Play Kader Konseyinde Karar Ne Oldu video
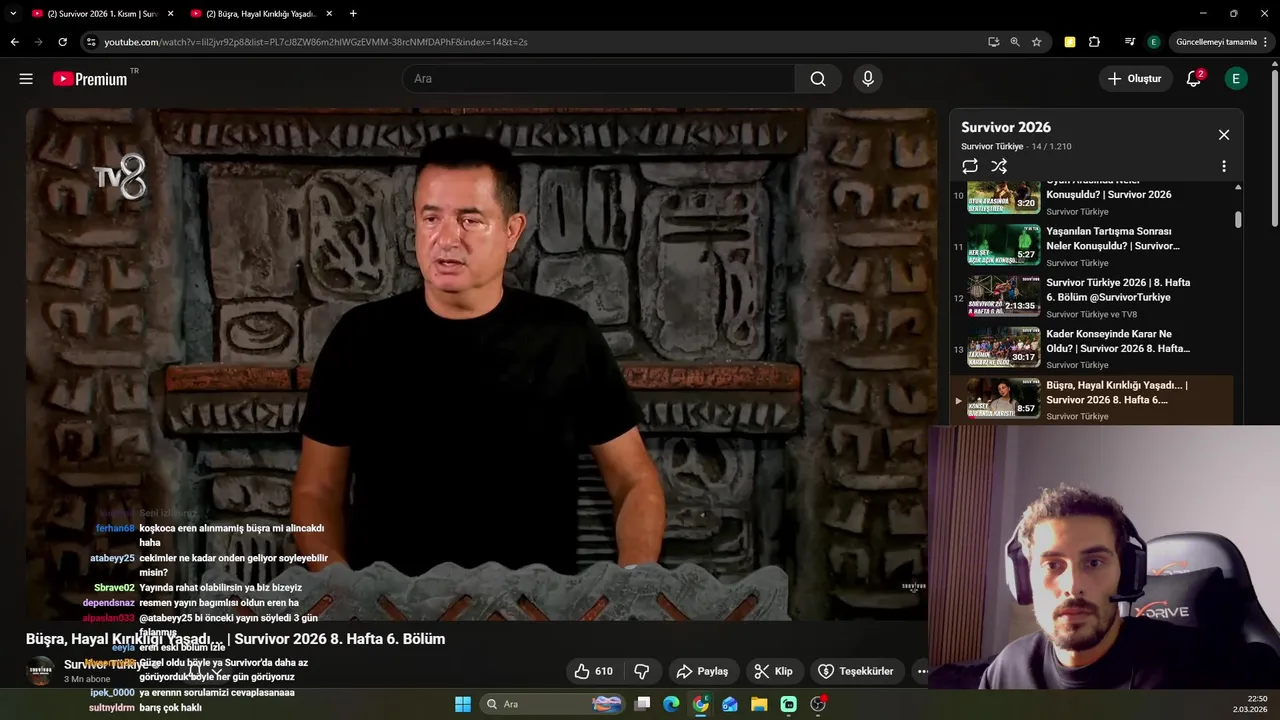The width and height of the screenshot is (1280, 720). [x=1093, y=348]
